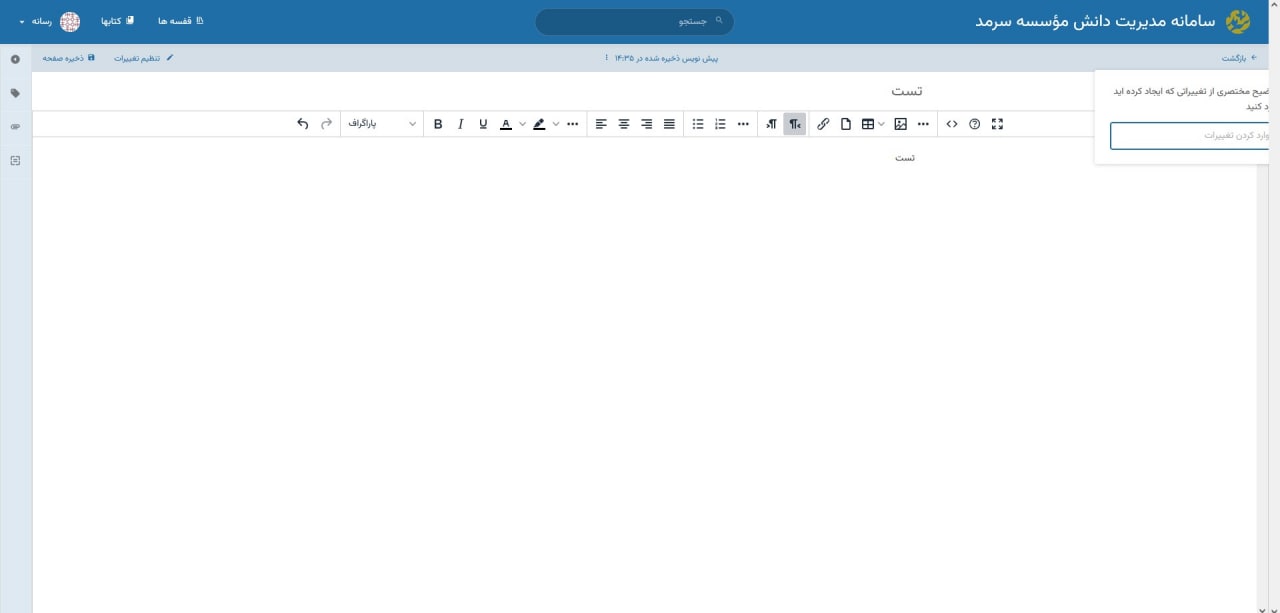Open the templates sidebar panel
Viewport: 1280px width, 613px height.
[15, 160]
